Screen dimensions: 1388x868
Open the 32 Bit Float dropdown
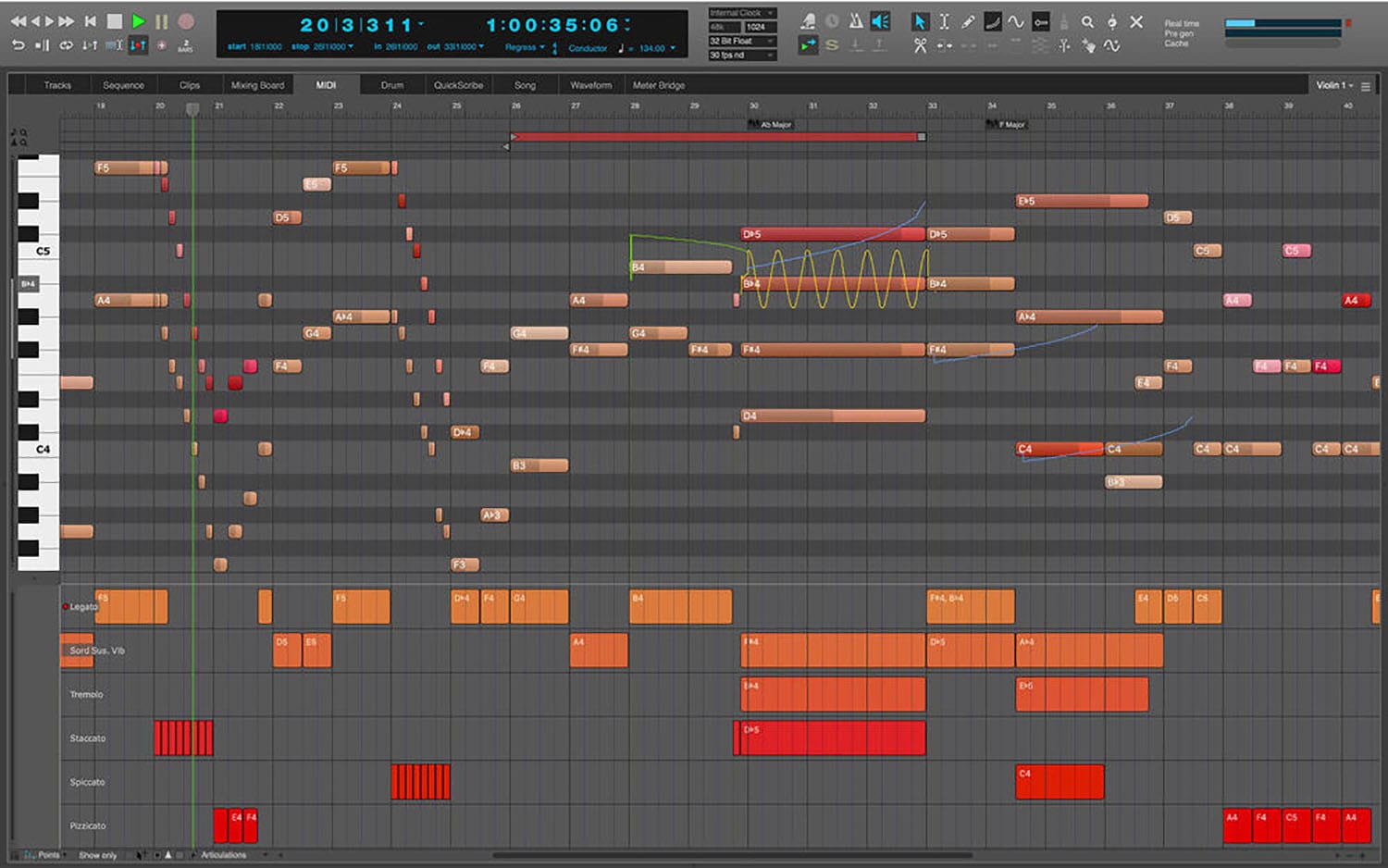click(x=742, y=41)
